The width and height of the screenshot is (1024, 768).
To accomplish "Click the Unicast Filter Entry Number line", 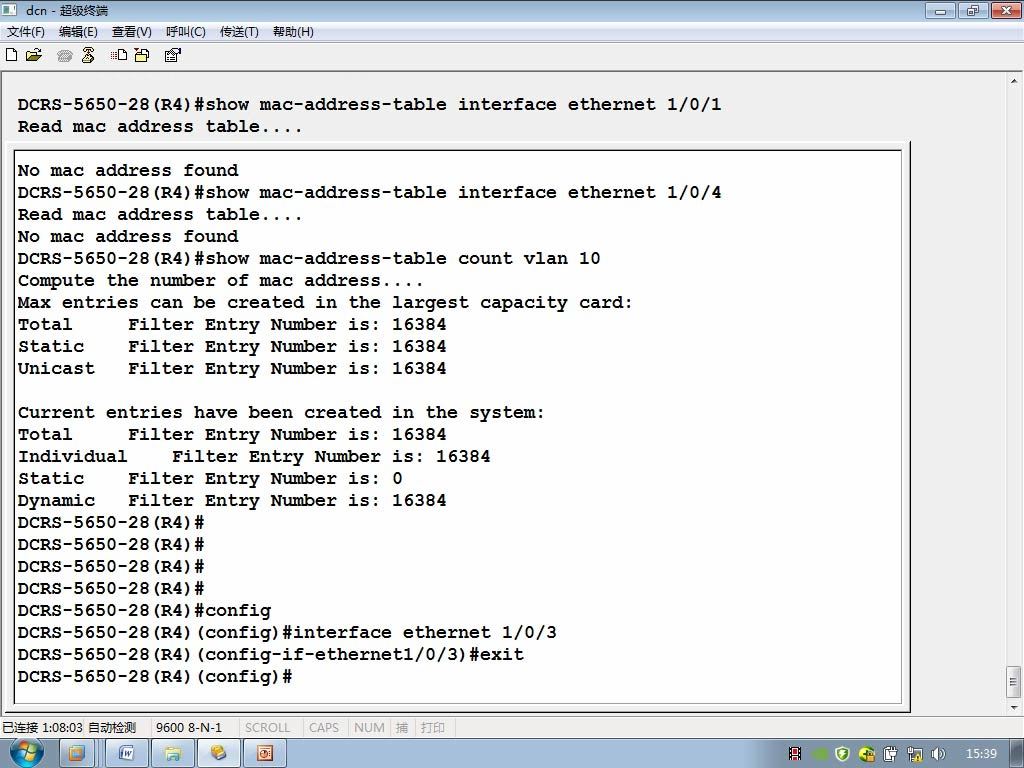I will 232,369.
